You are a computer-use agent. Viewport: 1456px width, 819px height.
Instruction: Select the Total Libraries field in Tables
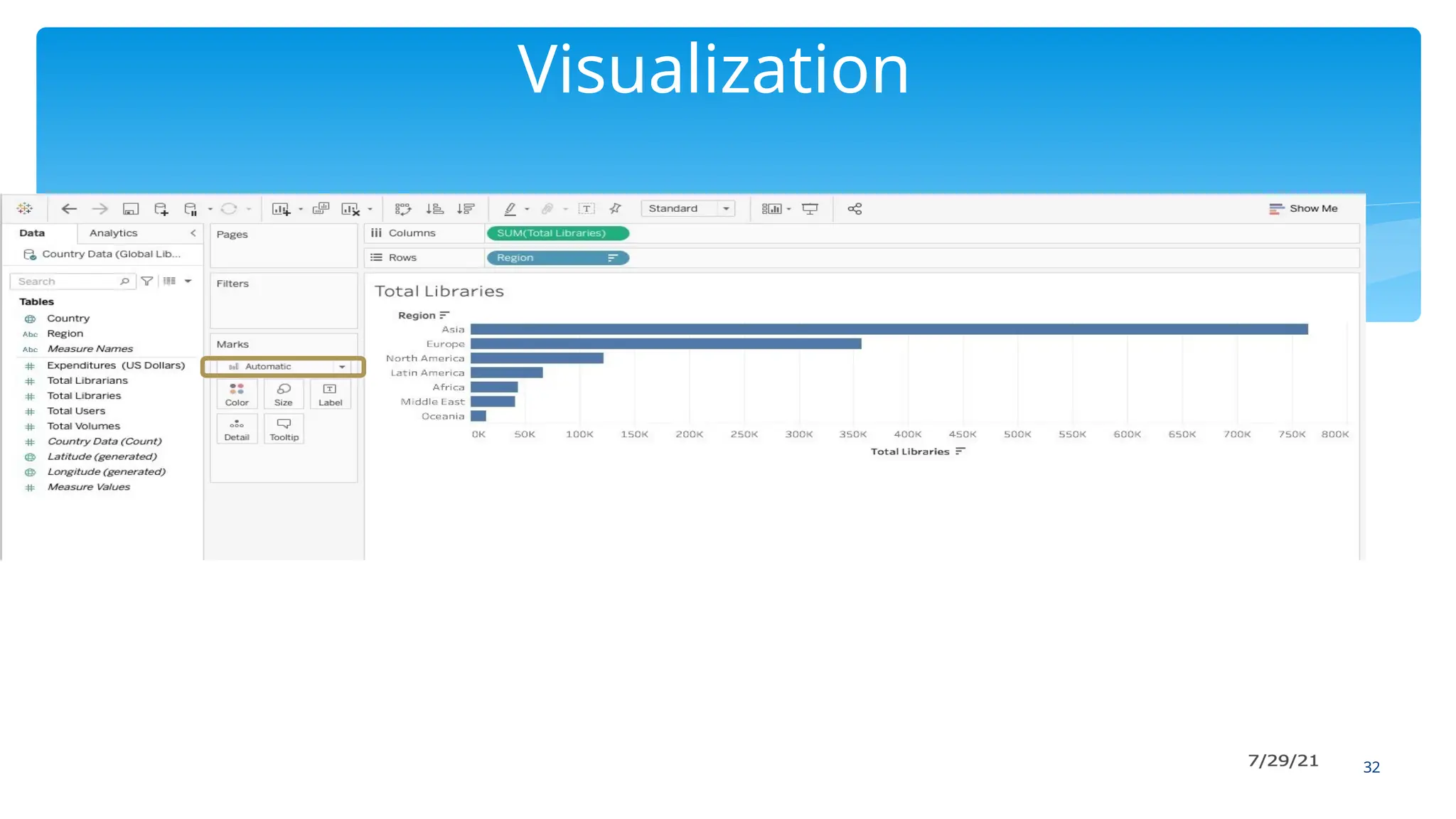[x=84, y=396]
